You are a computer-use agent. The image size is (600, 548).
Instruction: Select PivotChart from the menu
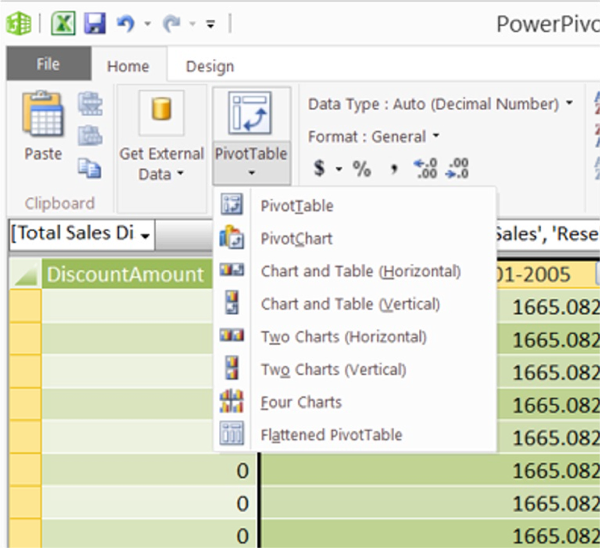(x=296, y=239)
